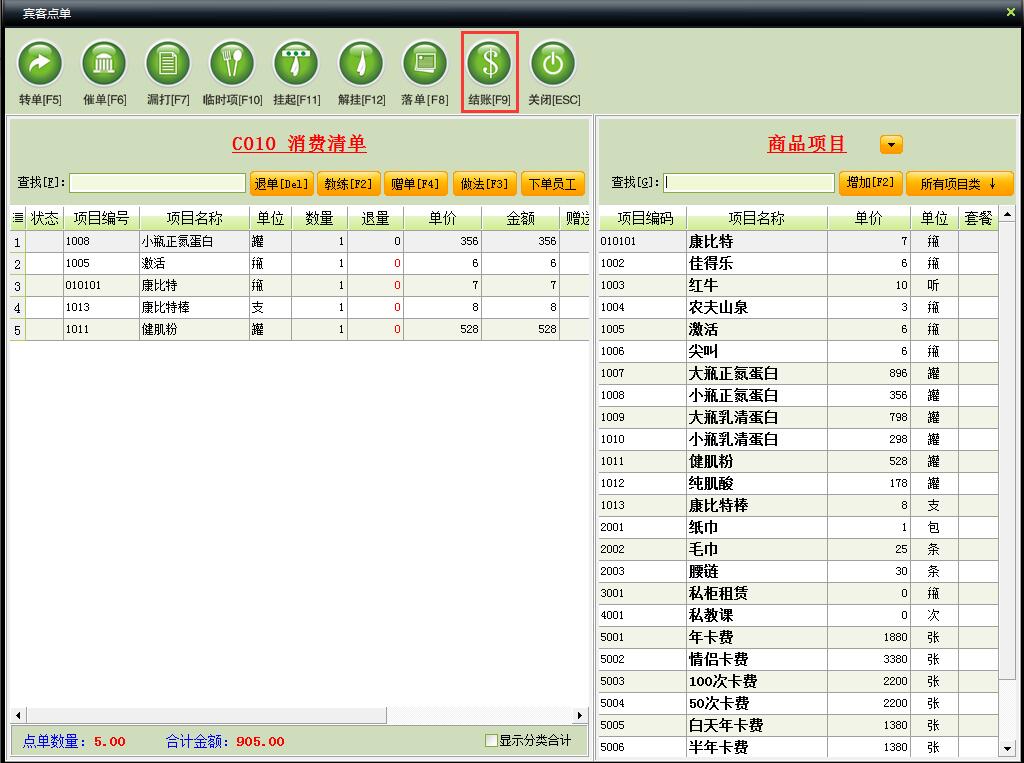Select product 尖叫
This screenshot has width=1024, height=763.
pos(798,351)
